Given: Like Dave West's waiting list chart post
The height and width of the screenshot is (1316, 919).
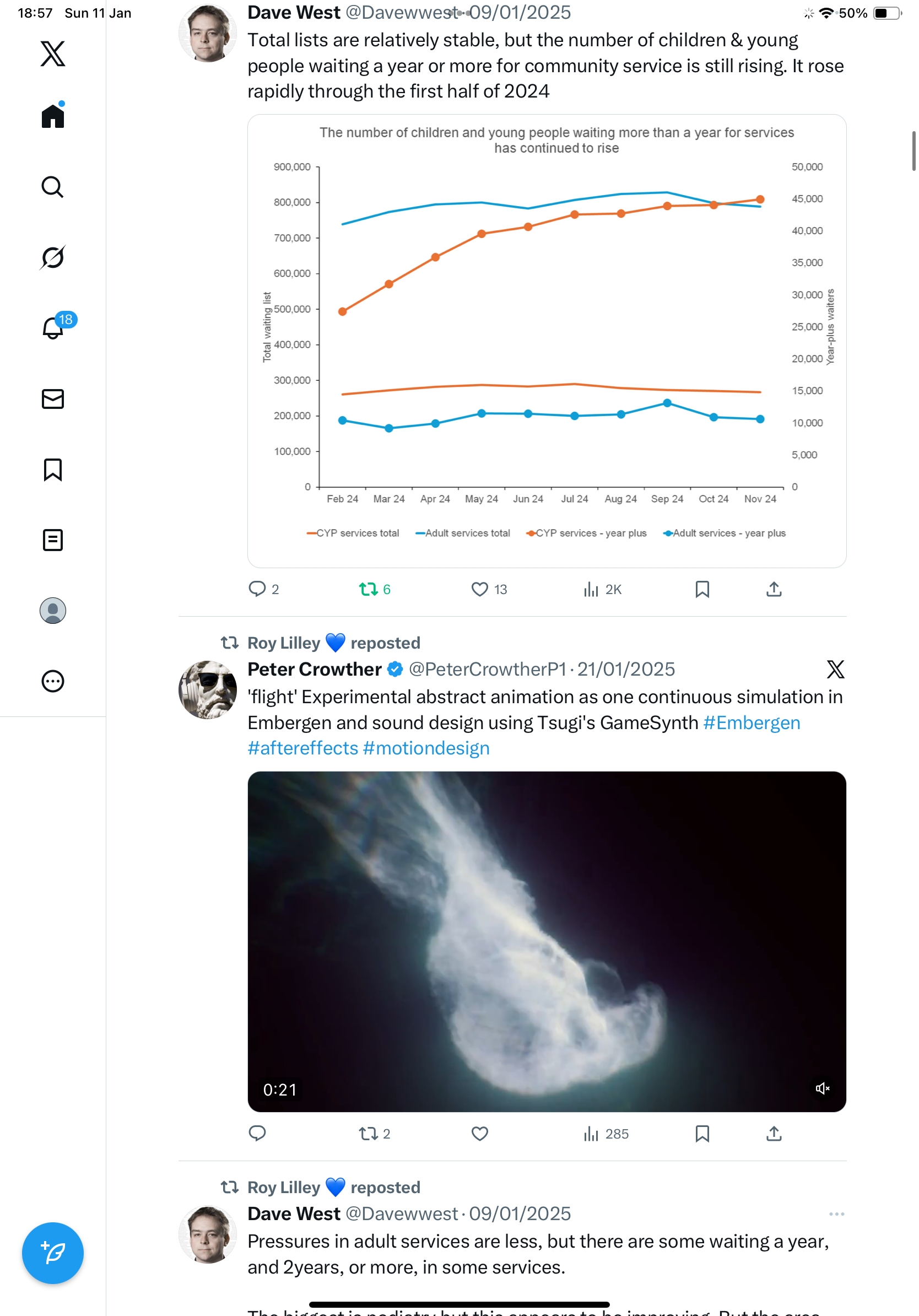Looking at the screenshot, I should (479, 589).
